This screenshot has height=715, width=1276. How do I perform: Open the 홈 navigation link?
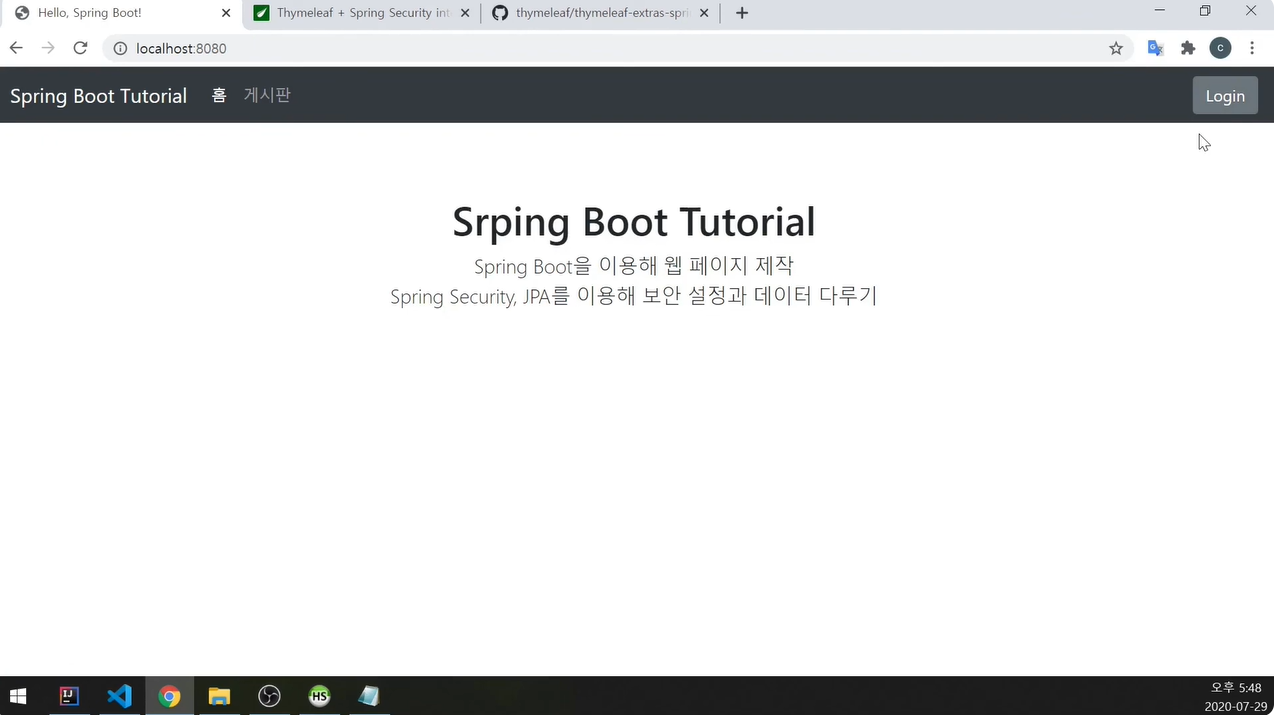[219, 95]
